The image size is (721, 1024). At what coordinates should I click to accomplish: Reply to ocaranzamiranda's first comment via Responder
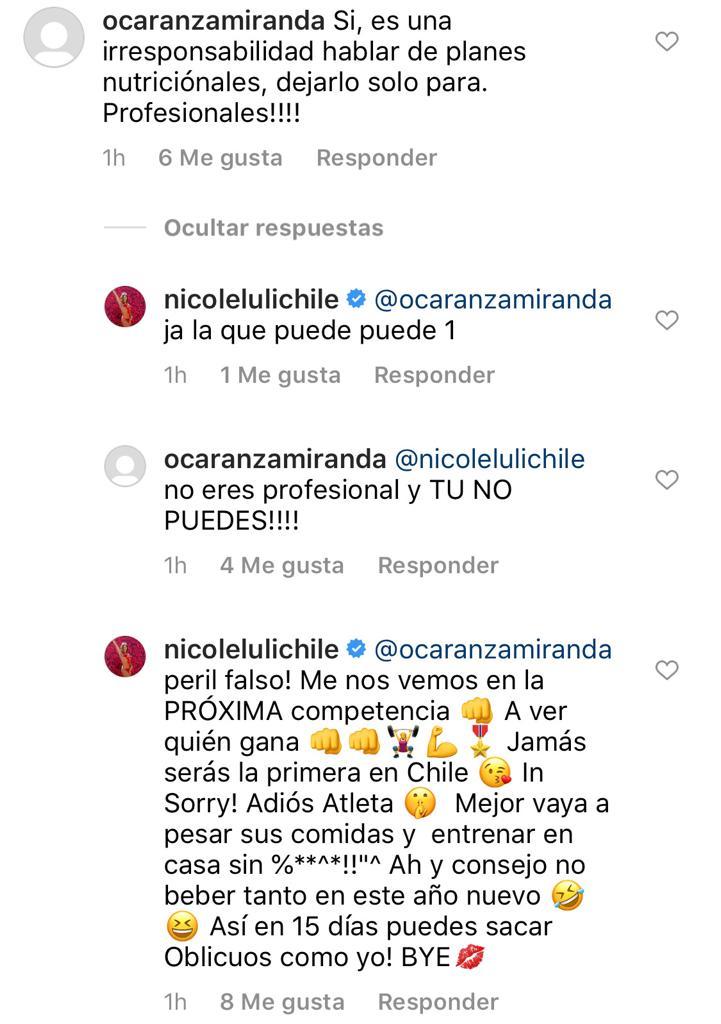[375, 157]
